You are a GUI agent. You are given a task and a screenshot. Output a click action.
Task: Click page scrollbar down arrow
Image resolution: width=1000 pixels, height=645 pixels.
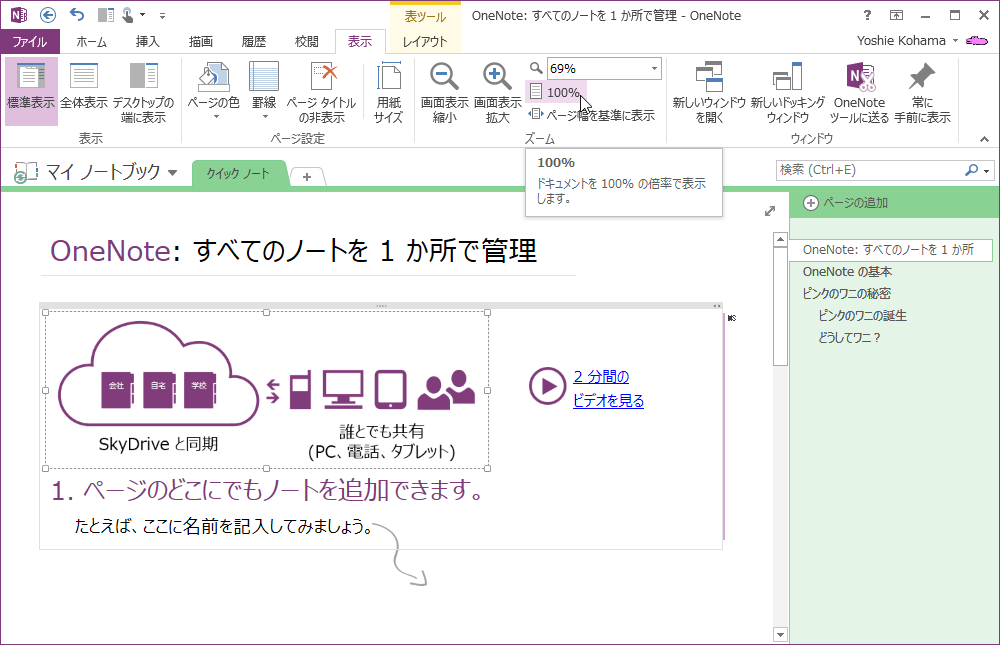point(780,635)
